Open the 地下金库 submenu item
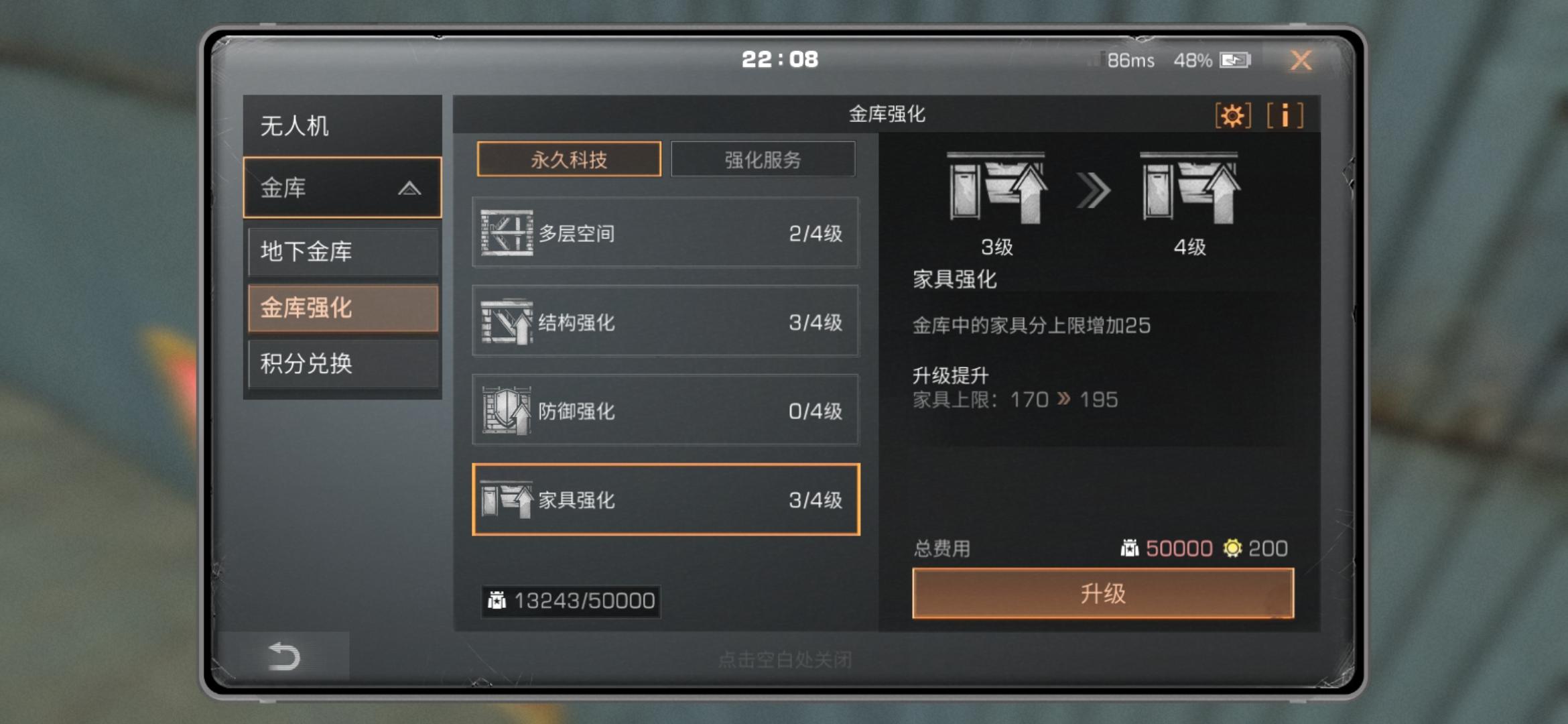The width and height of the screenshot is (1568, 724). 343,251
